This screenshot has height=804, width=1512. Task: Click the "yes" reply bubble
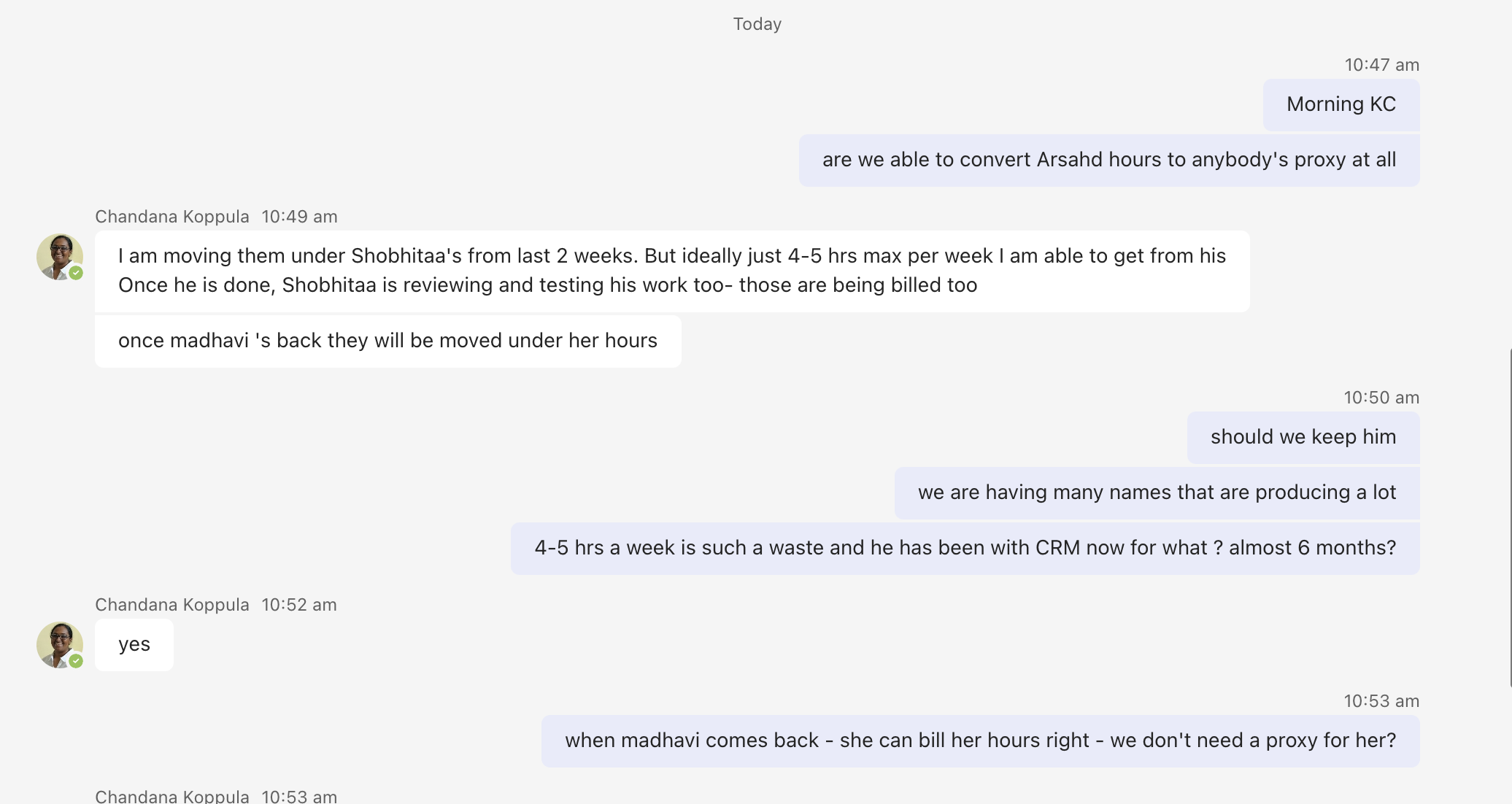pos(134,644)
